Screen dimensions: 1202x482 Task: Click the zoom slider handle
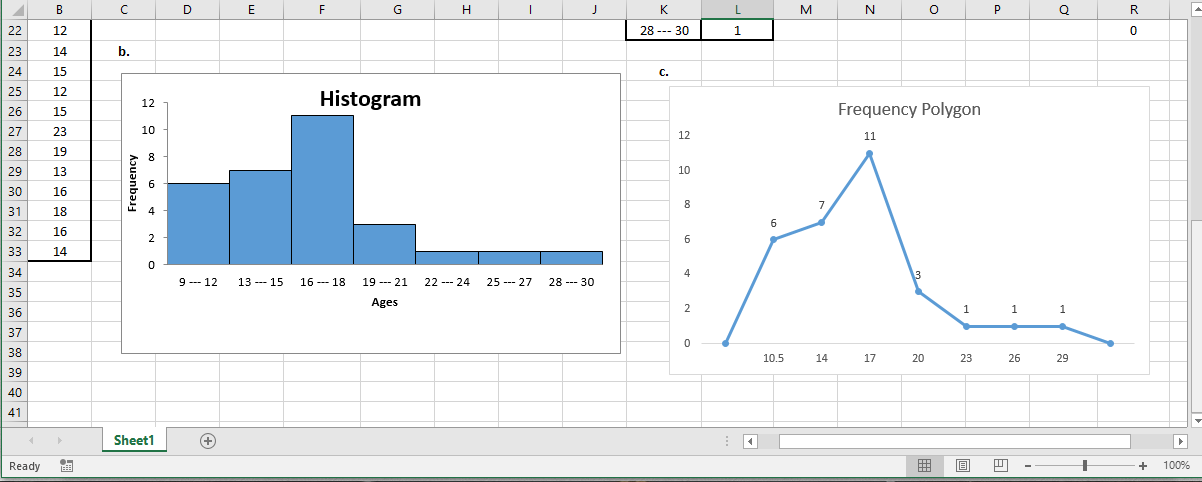click(x=1085, y=466)
